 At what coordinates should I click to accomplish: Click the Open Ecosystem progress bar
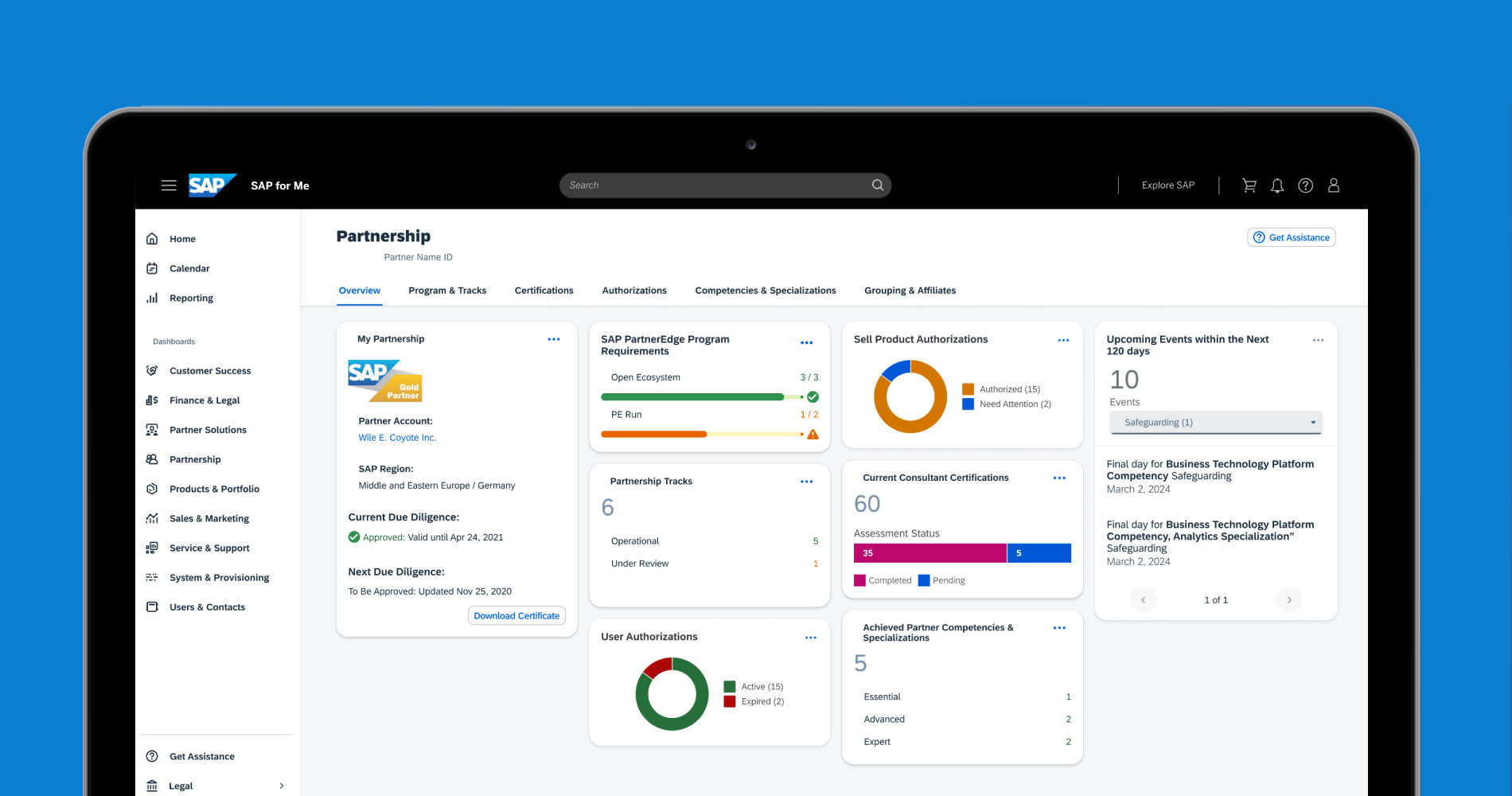coord(702,396)
